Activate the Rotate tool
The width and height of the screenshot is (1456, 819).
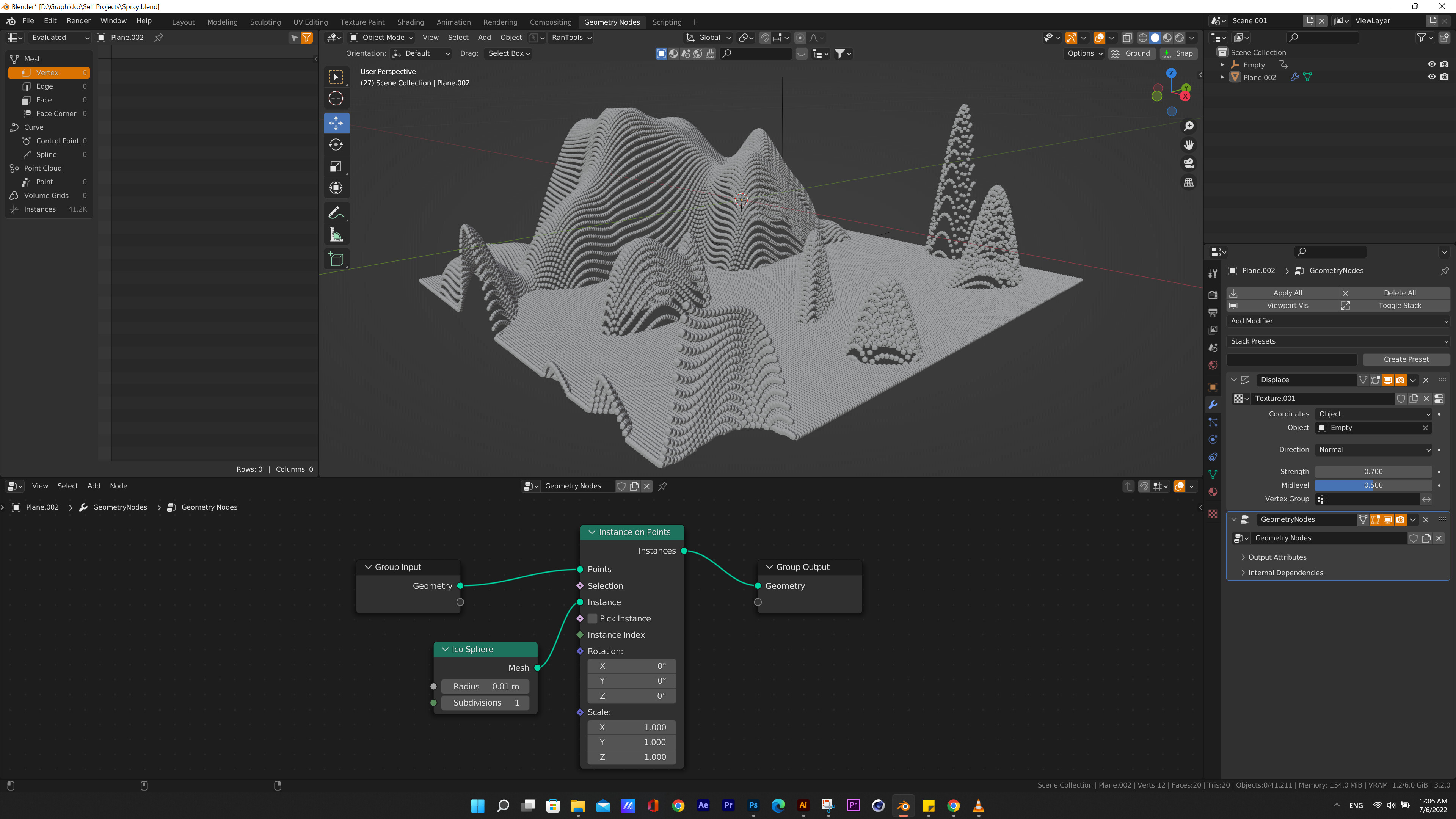pyautogui.click(x=336, y=144)
